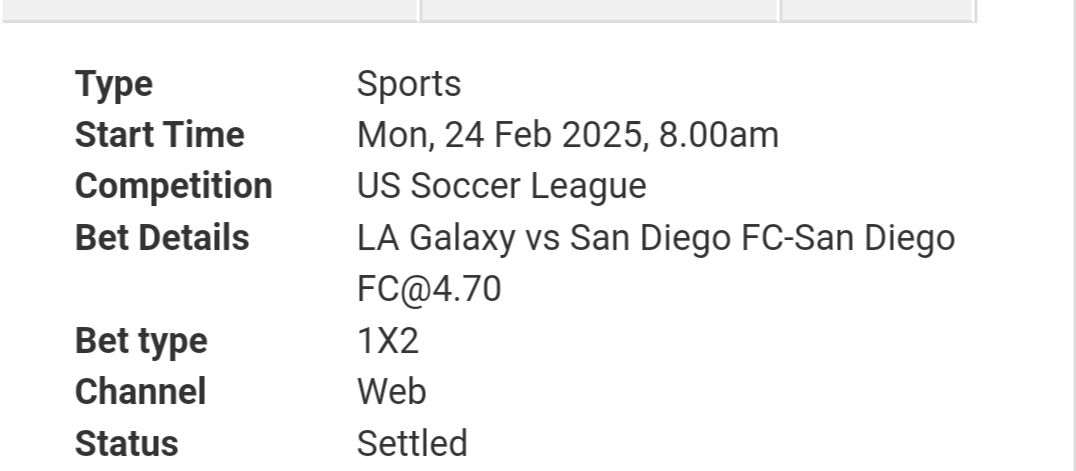Select the Sports type value

pyautogui.click(x=409, y=84)
